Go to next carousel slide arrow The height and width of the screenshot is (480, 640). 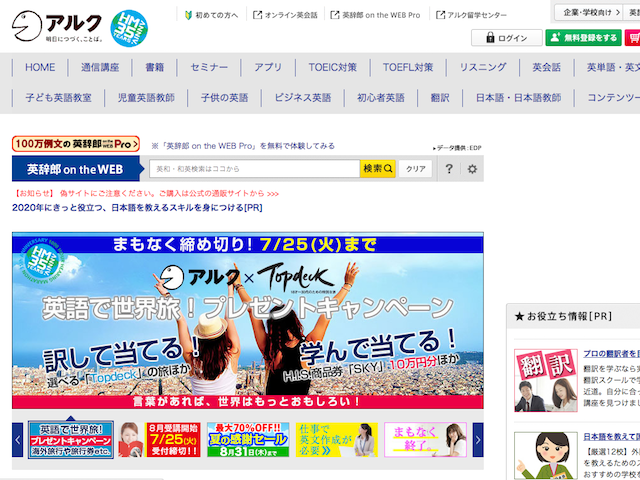(478, 440)
